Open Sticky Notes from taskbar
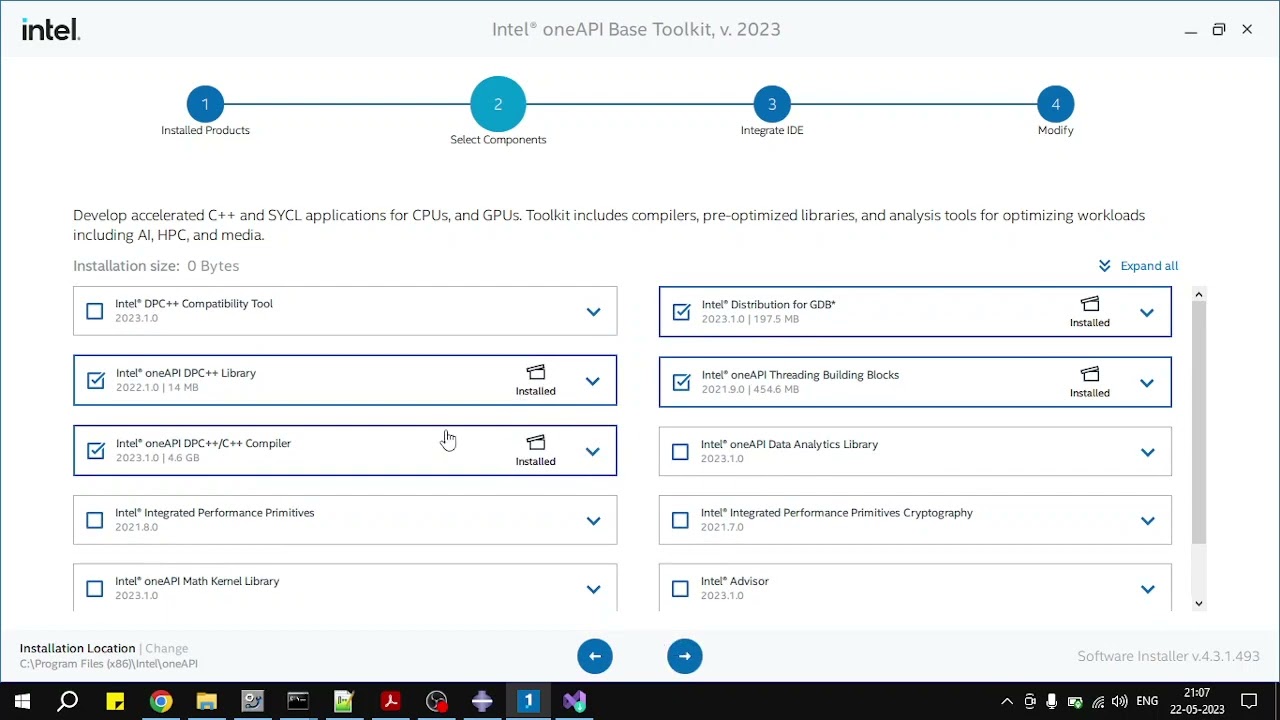The height and width of the screenshot is (720, 1280). point(115,701)
